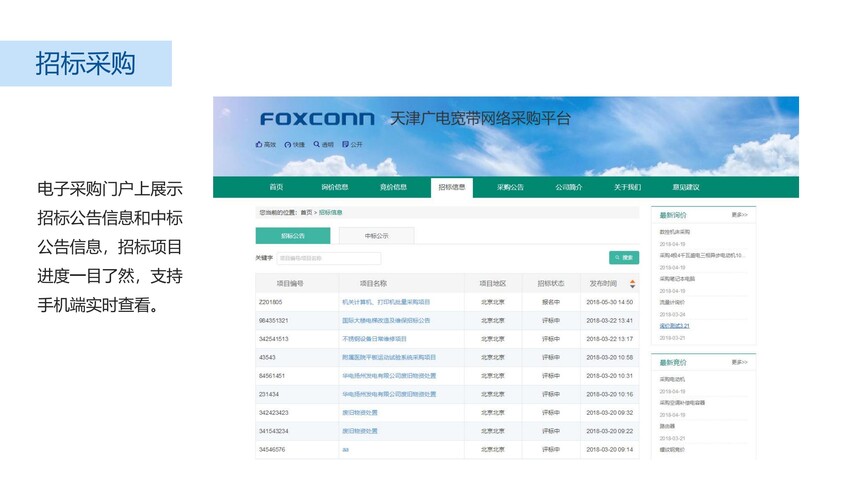This screenshot has height=484, width=860.
Task: Click timestamp 2018-03-20 09:14
Action: pyautogui.click(x=609, y=449)
